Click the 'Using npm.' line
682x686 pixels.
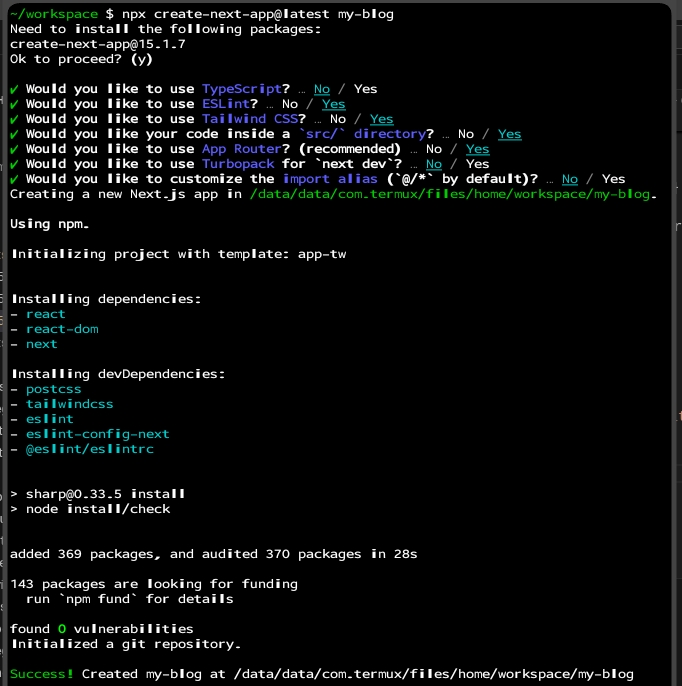click(x=49, y=224)
